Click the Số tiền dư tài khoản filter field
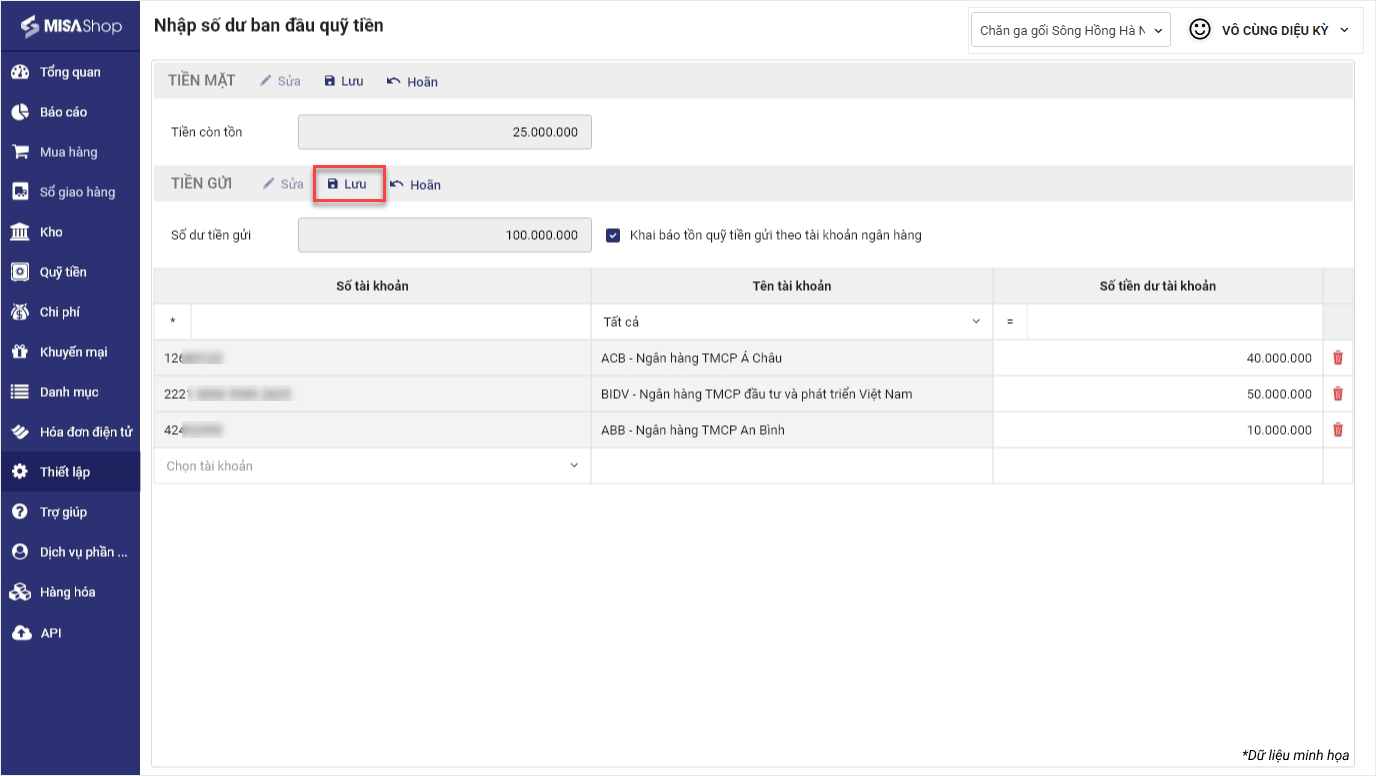This screenshot has width=1376, height=776. [1174, 322]
